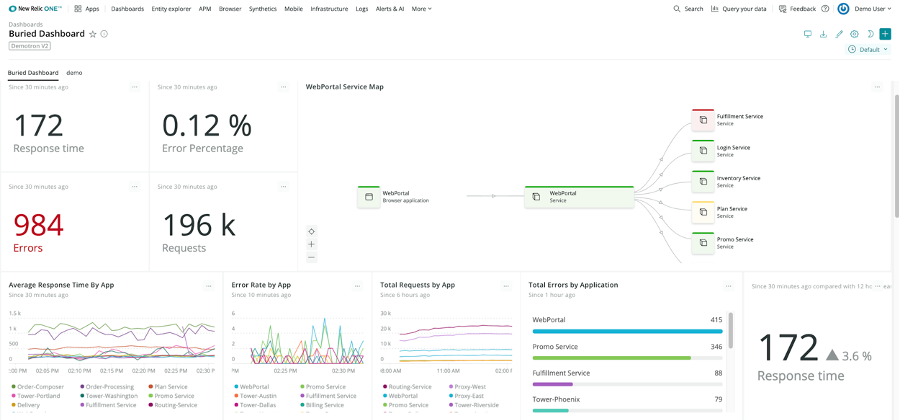Click the Demo User avatar icon
Viewport: 899px width, 420px height.
click(843, 9)
